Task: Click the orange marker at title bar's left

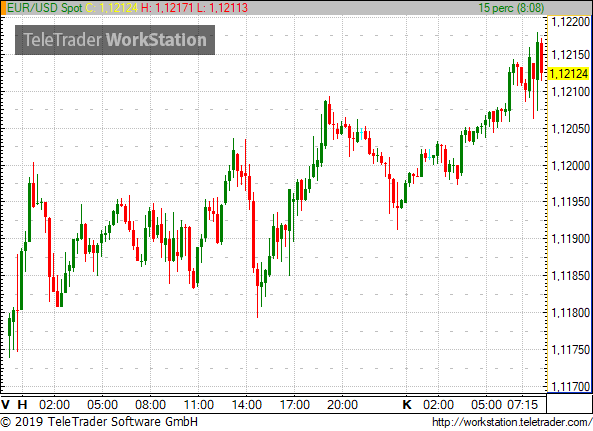Action: (3, 8)
